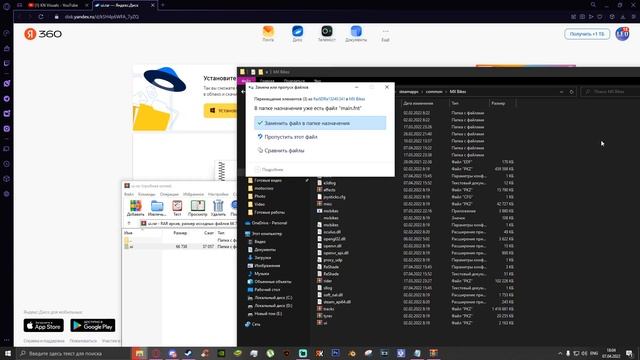Viewport: 640px width, 360px height.
Task: Choose compare files option
Action: pyautogui.click(x=284, y=151)
